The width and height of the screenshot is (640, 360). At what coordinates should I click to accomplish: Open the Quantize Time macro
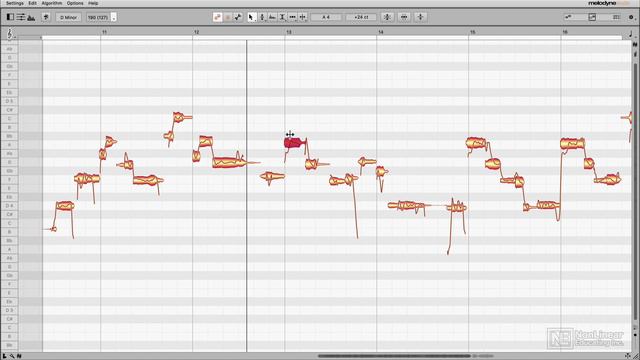(404, 17)
